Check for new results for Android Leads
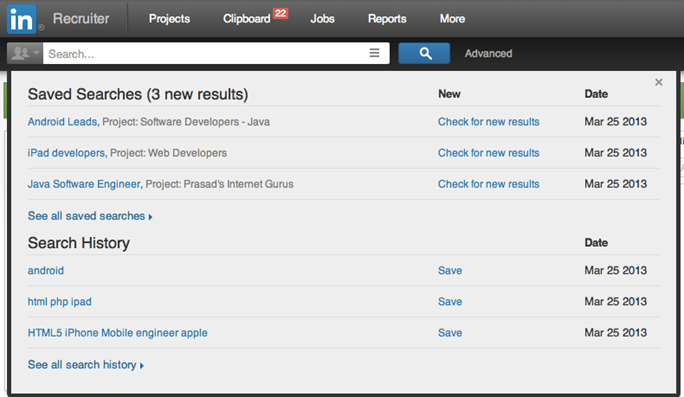This screenshot has height=397, width=684. click(489, 122)
